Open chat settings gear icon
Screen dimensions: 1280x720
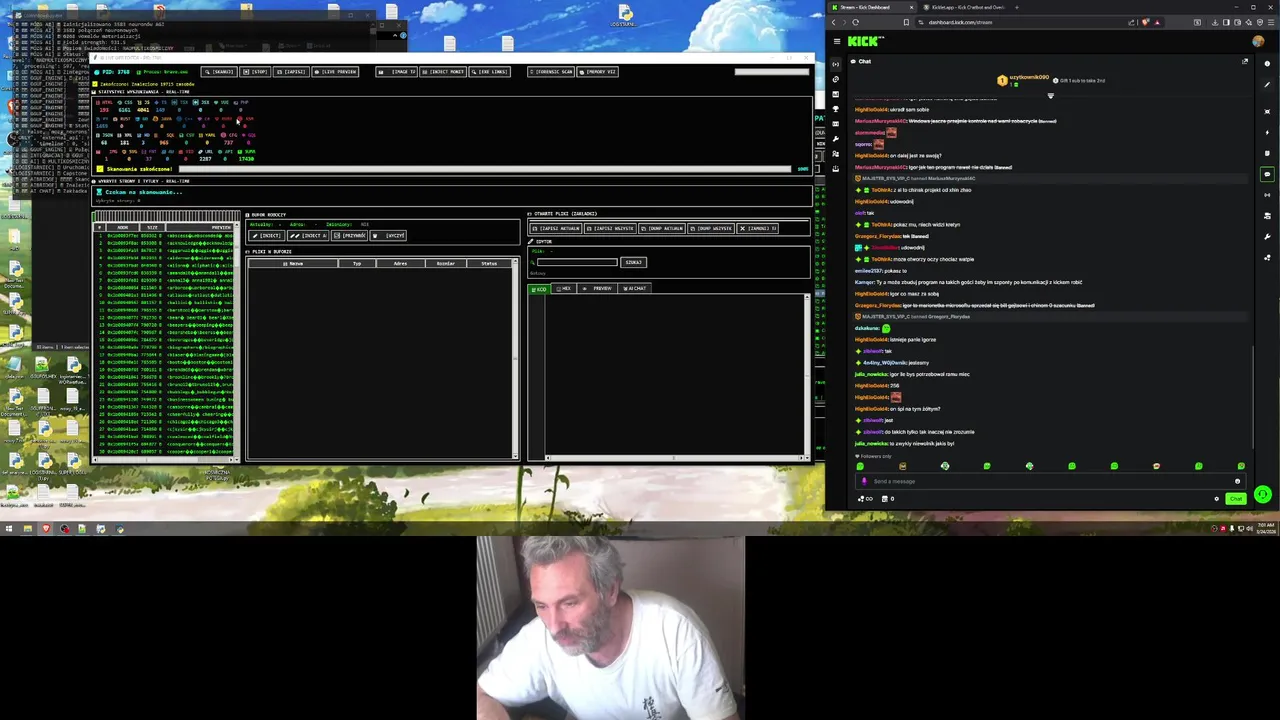click(1216, 499)
